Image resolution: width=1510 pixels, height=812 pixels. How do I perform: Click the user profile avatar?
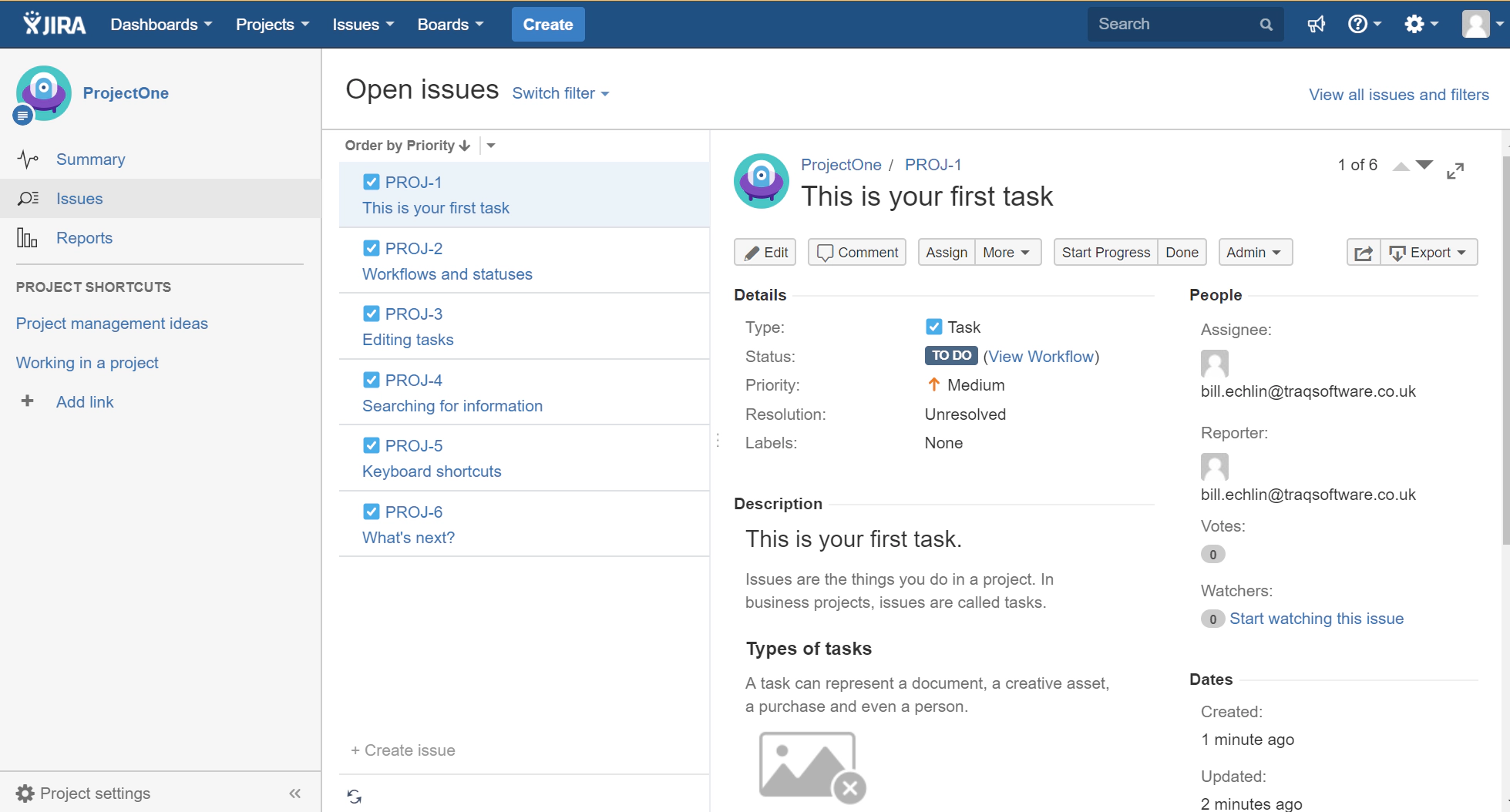coord(1476,24)
